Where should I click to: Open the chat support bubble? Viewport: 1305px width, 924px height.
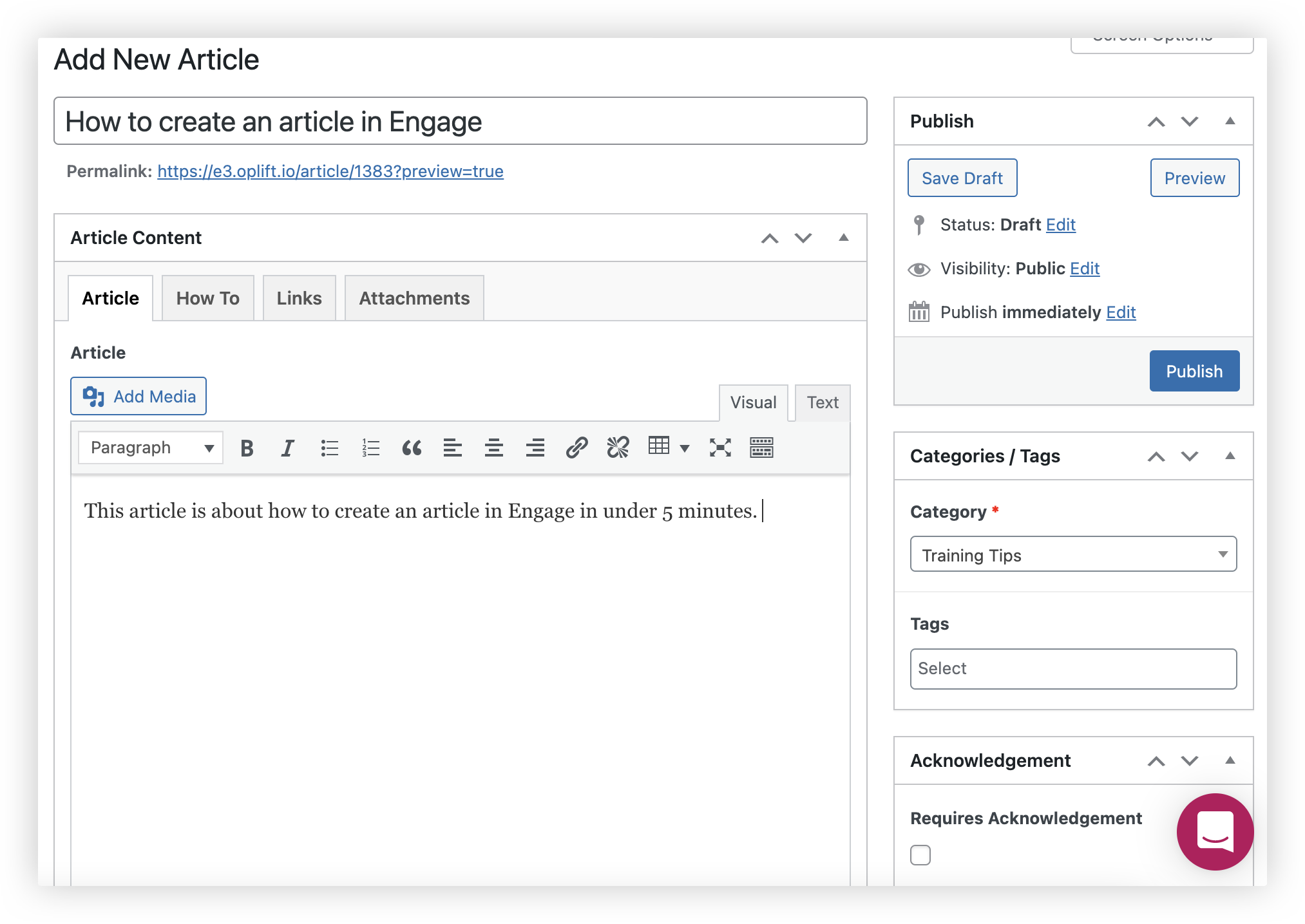click(x=1215, y=831)
